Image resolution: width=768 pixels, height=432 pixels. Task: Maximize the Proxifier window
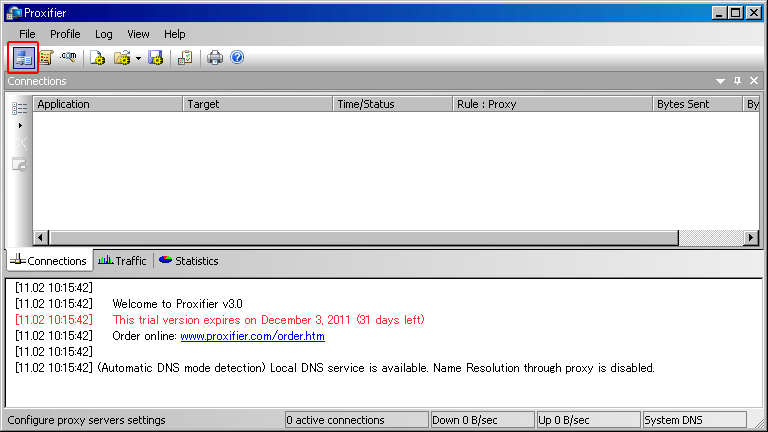pos(736,13)
